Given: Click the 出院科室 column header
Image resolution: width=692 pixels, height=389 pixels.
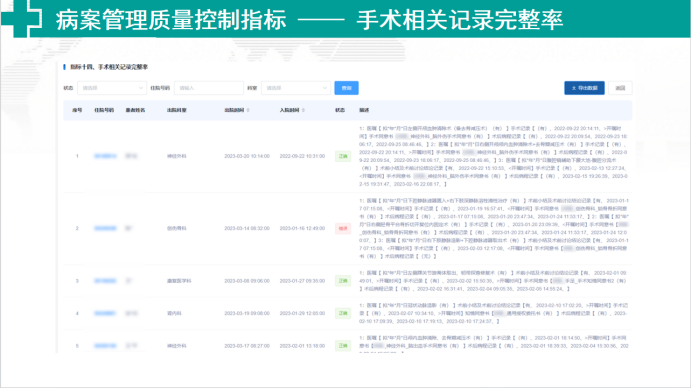Looking at the screenshot, I should 177,110.
